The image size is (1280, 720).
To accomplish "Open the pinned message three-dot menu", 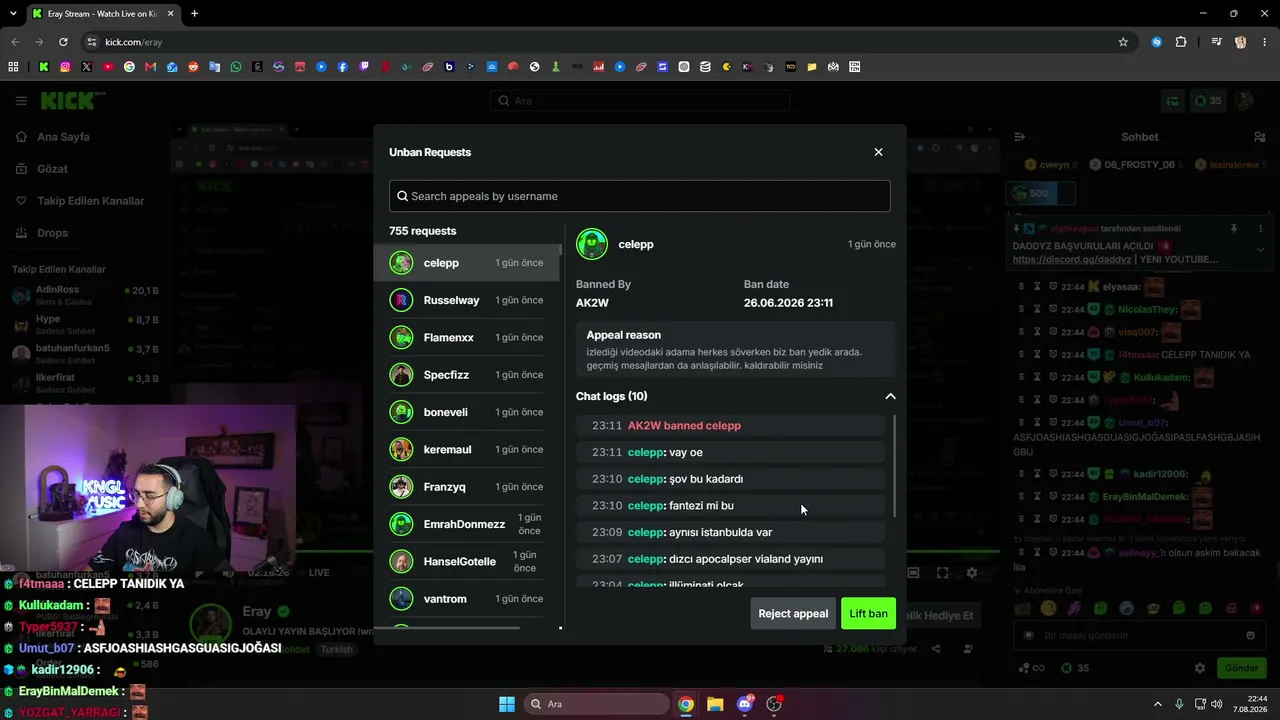I will pyautogui.click(x=1260, y=229).
